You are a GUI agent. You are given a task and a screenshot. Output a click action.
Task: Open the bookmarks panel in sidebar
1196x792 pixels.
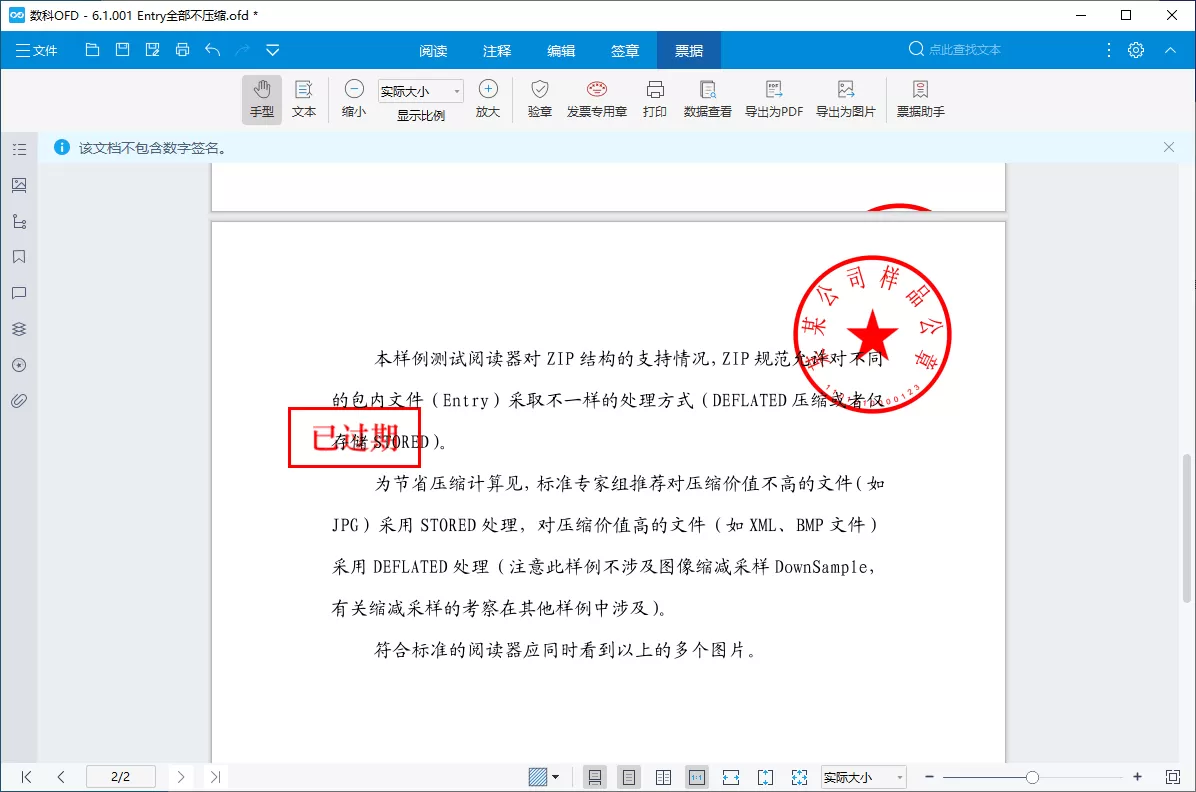pos(19,257)
